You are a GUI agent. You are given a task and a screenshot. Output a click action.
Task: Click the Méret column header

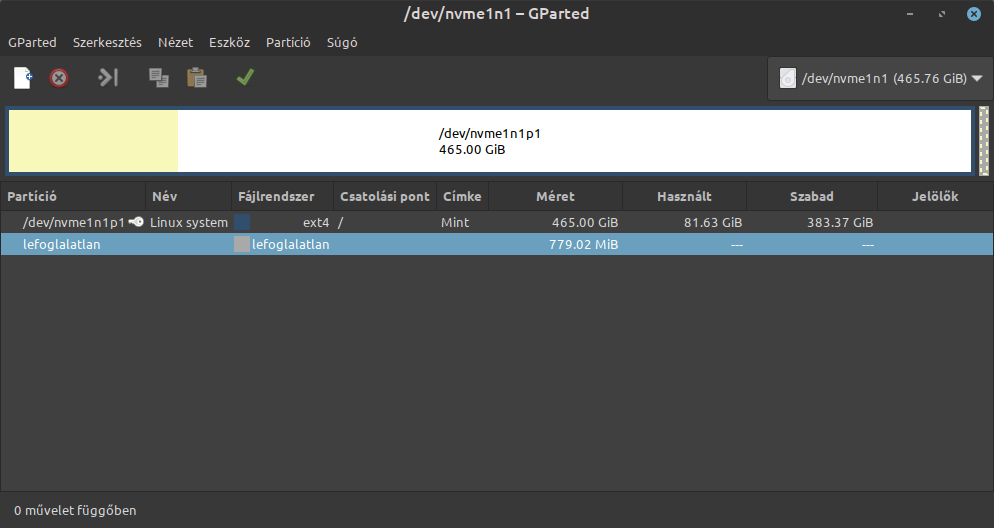click(555, 196)
